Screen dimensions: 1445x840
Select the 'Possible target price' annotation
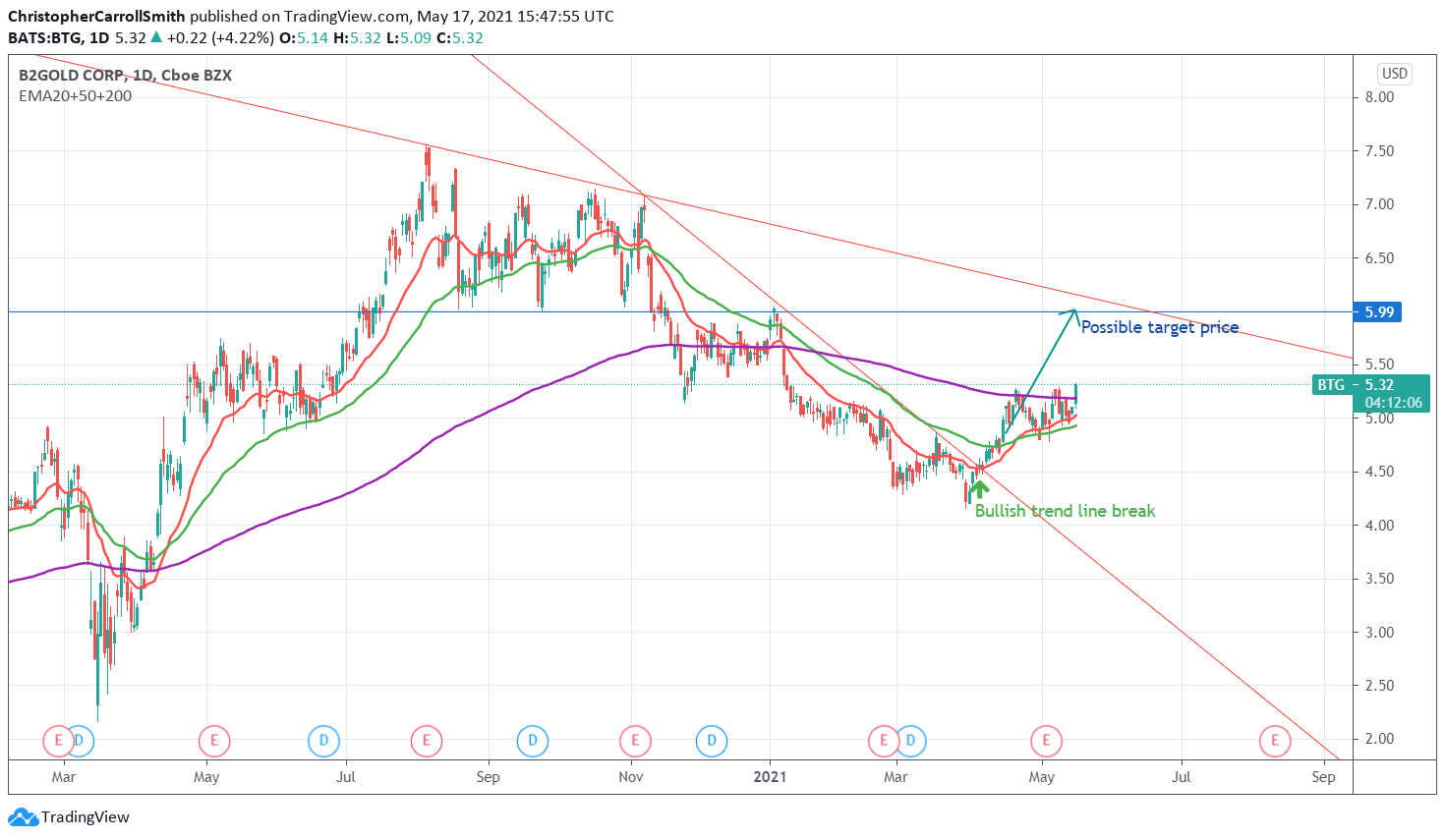pyautogui.click(x=1160, y=327)
